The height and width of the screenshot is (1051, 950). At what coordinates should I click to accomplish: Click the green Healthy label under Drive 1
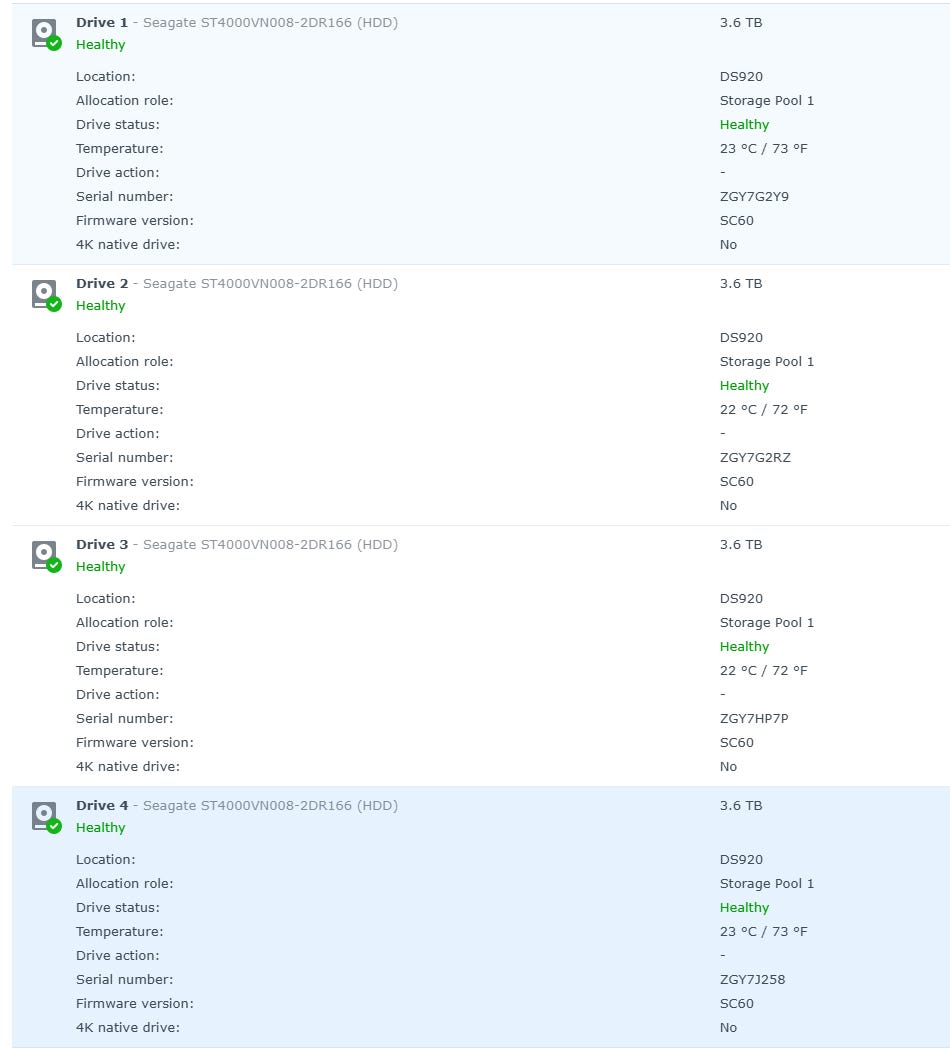point(101,45)
